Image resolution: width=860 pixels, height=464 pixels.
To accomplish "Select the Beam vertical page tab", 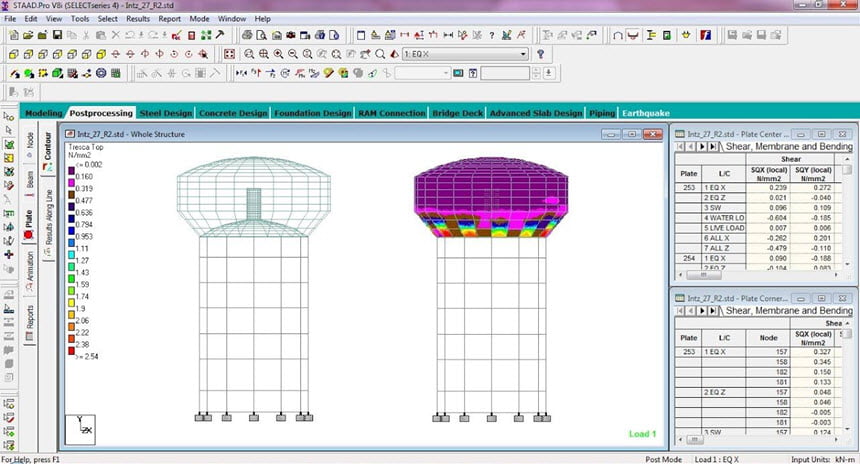I will (x=30, y=183).
